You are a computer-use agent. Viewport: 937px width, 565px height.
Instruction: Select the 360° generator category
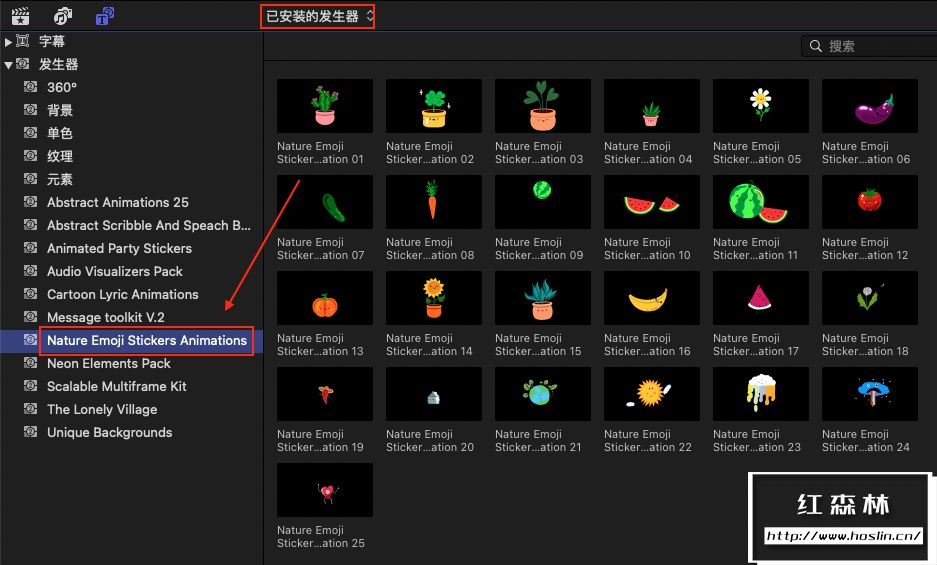pos(131,87)
